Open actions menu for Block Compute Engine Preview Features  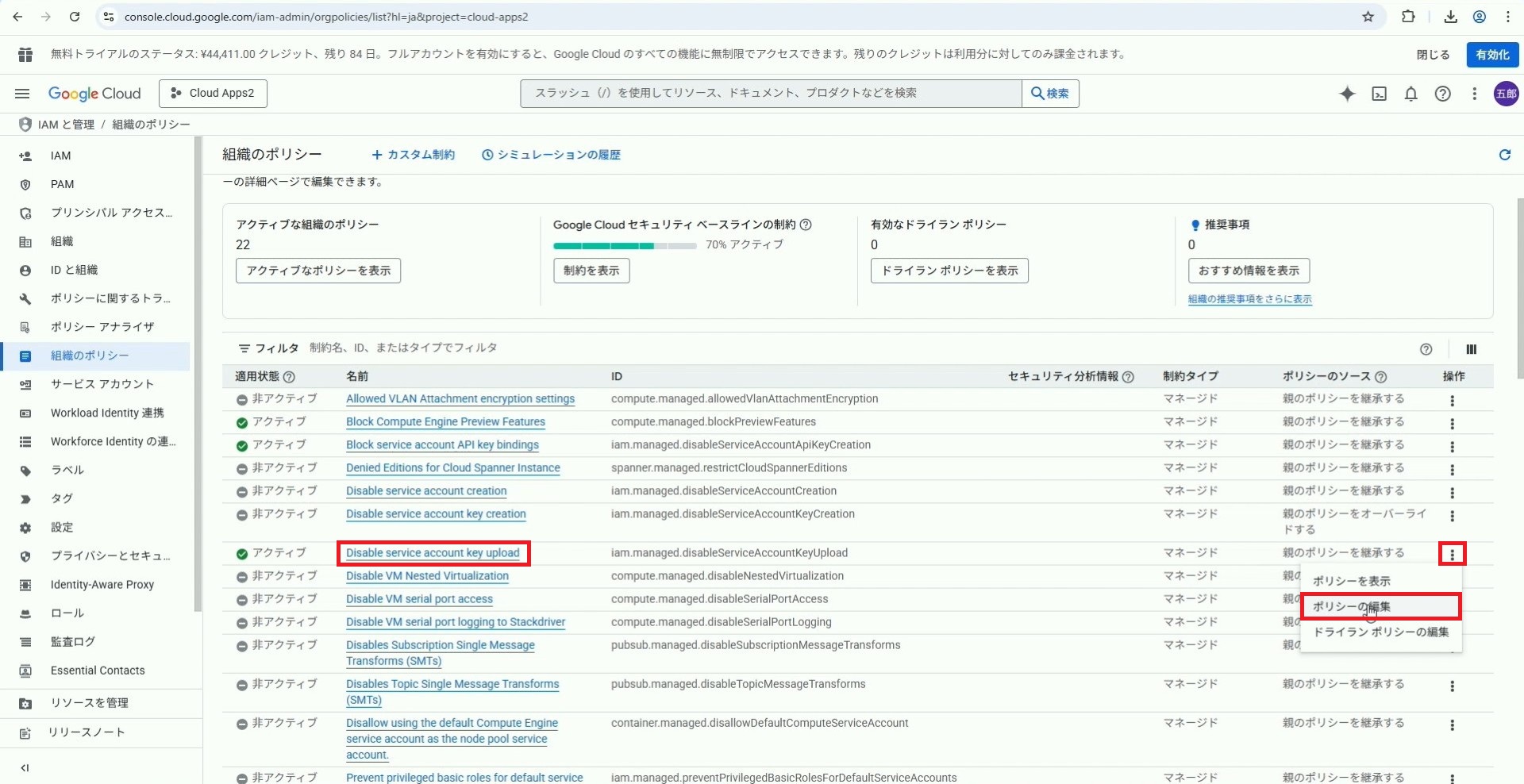[x=1452, y=424]
